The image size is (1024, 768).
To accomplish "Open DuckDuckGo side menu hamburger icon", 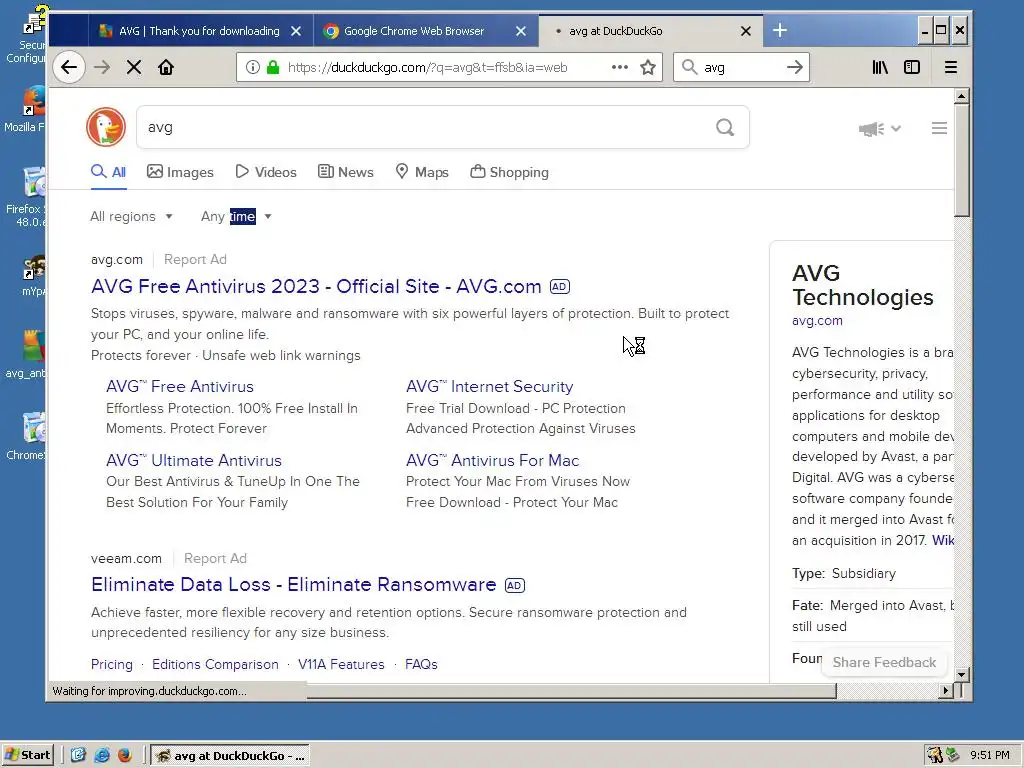I will 939,128.
